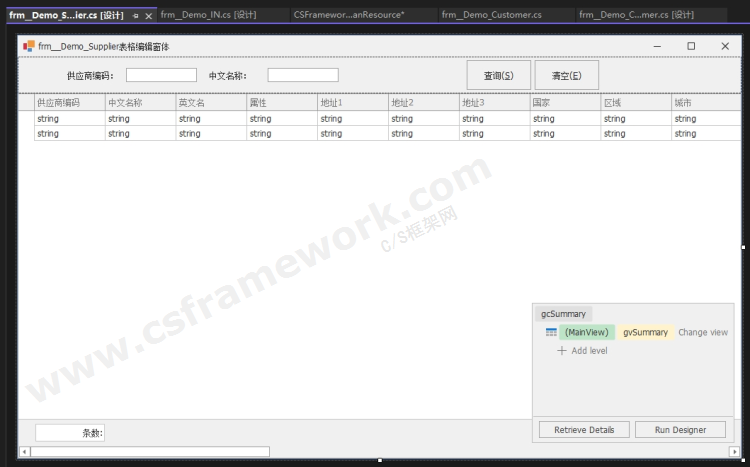Viewport: 750px width, 467px height.
Task: Open the frm_Demo_Customer.cs tab
Action: [x=491, y=15]
